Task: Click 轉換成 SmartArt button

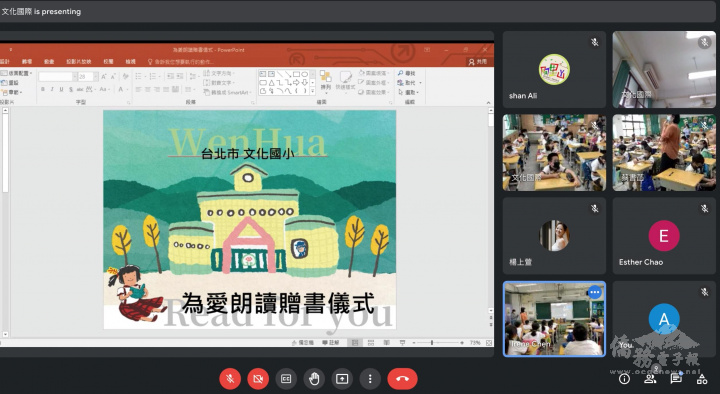Action: tap(227, 92)
